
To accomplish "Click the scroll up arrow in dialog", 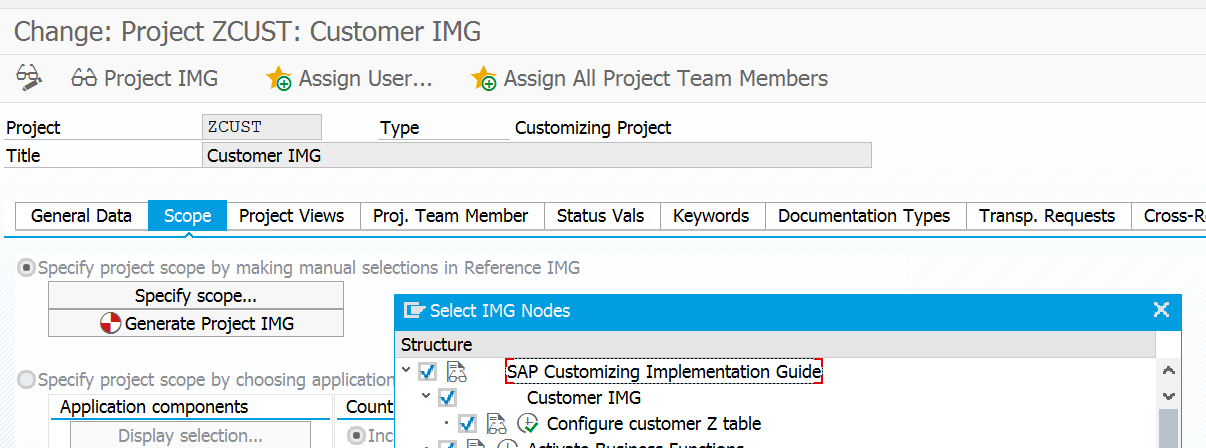I will tap(1169, 371).
